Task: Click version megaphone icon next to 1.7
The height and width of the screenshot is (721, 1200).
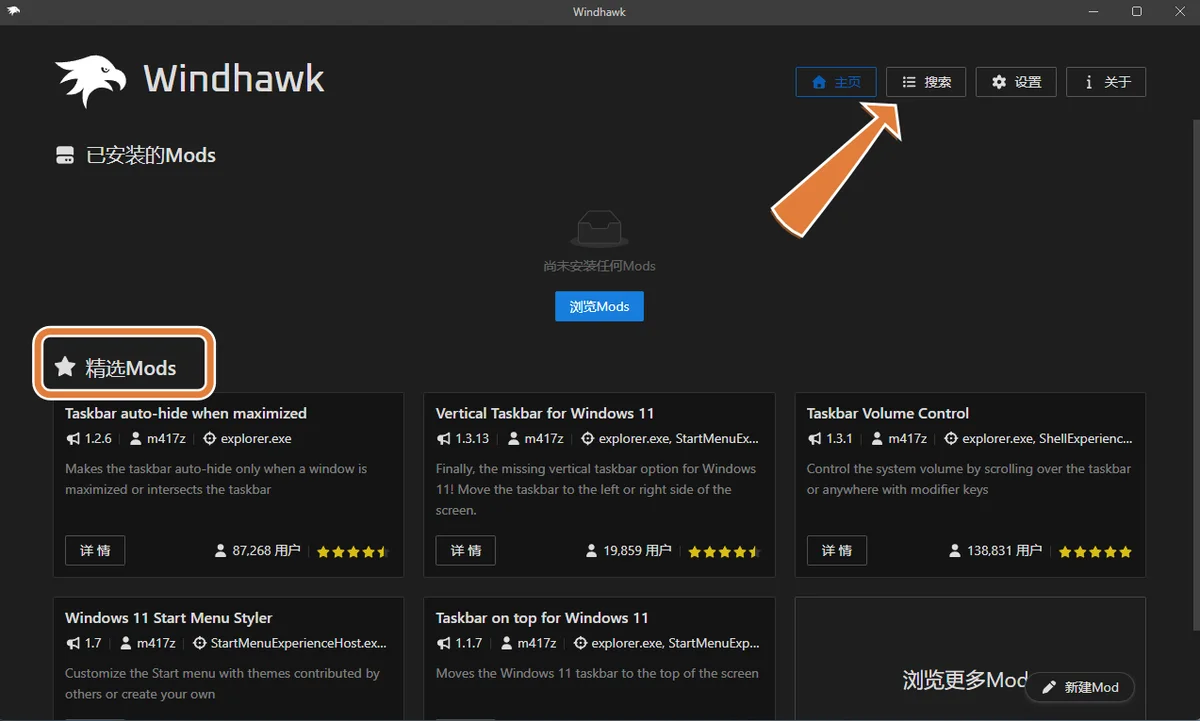Action: (x=72, y=644)
